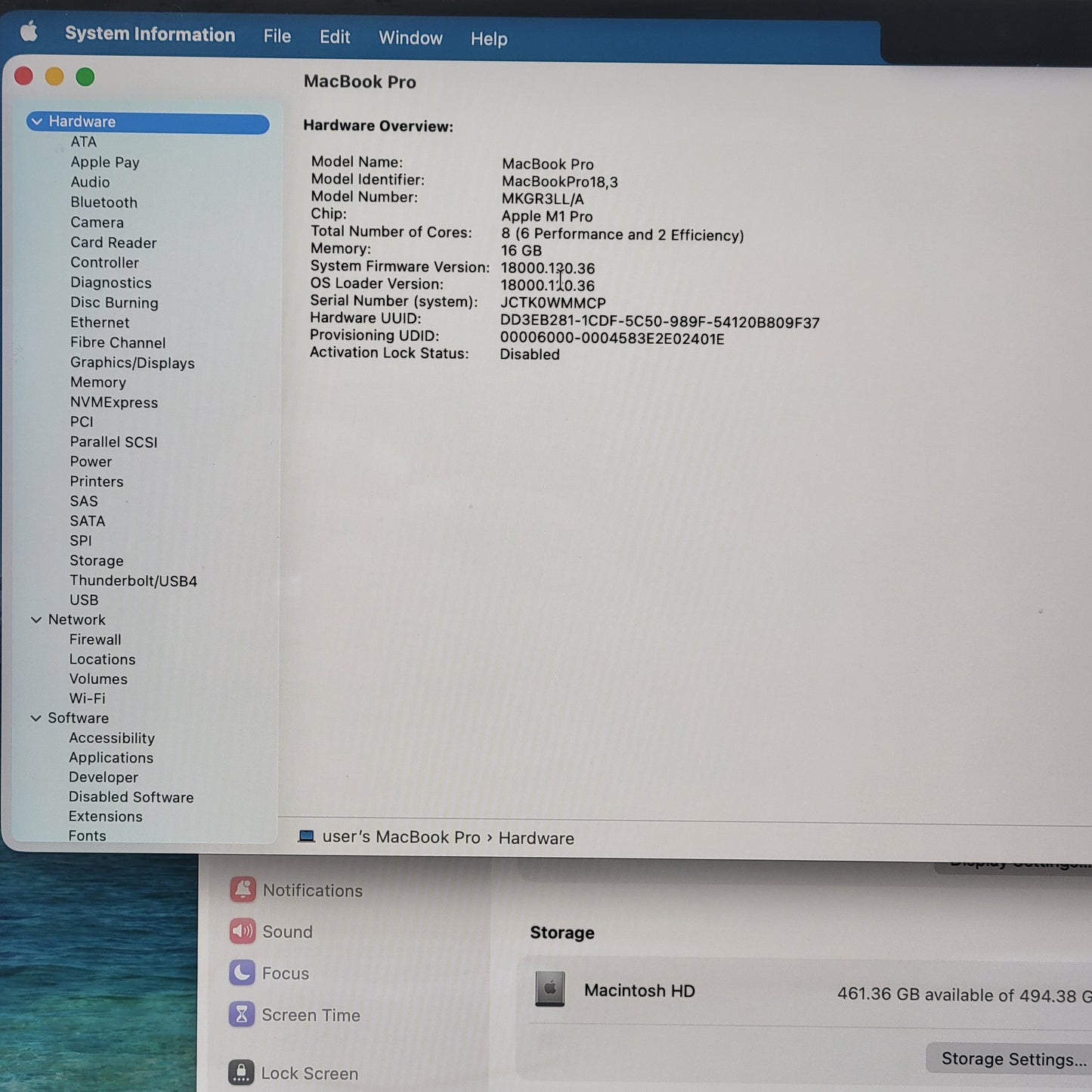This screenshot has height=1092, width=1092.
Task: Select Volumes under Network
Action: point(98,679)
